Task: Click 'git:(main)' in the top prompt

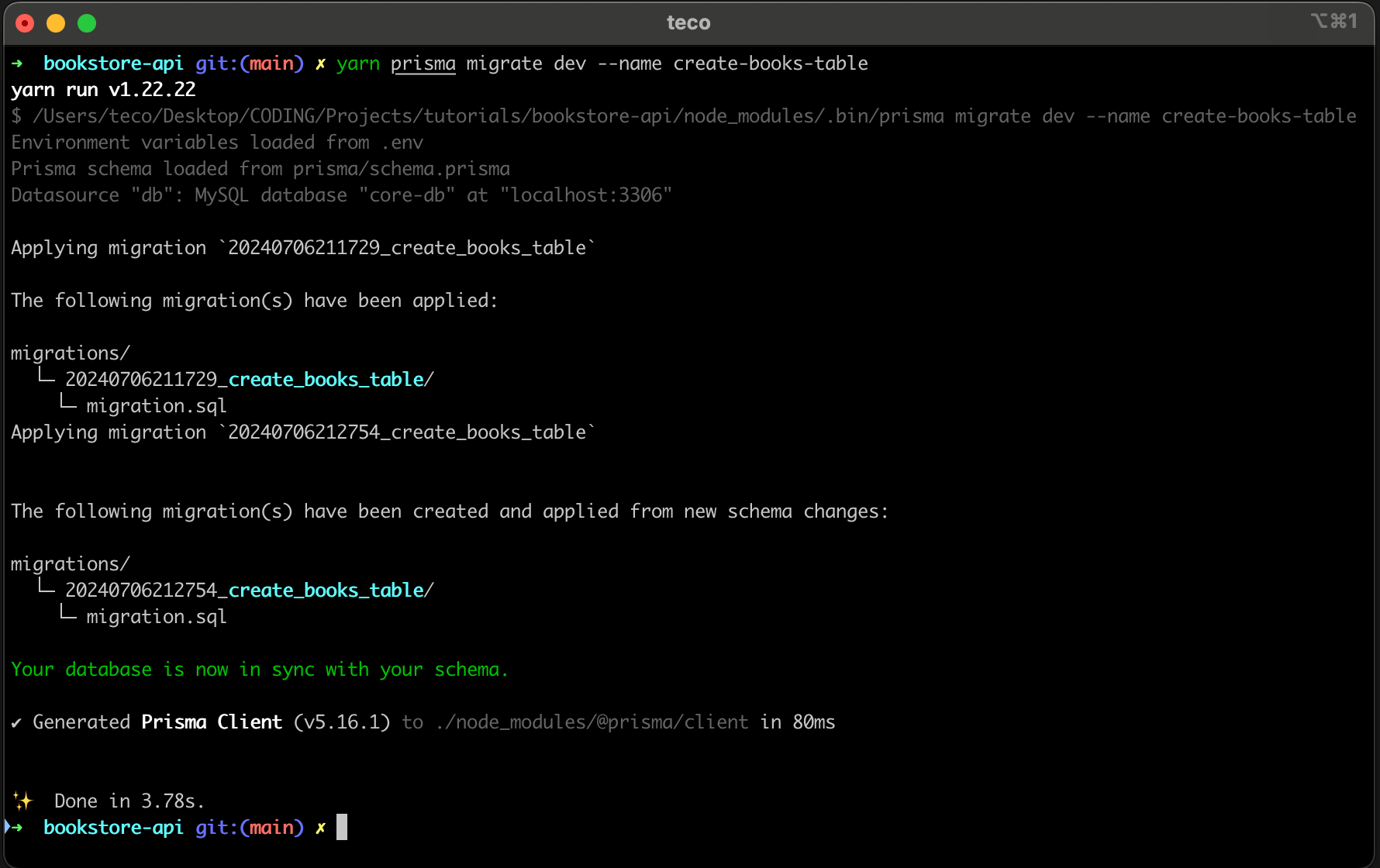Action: click(250, 64)
